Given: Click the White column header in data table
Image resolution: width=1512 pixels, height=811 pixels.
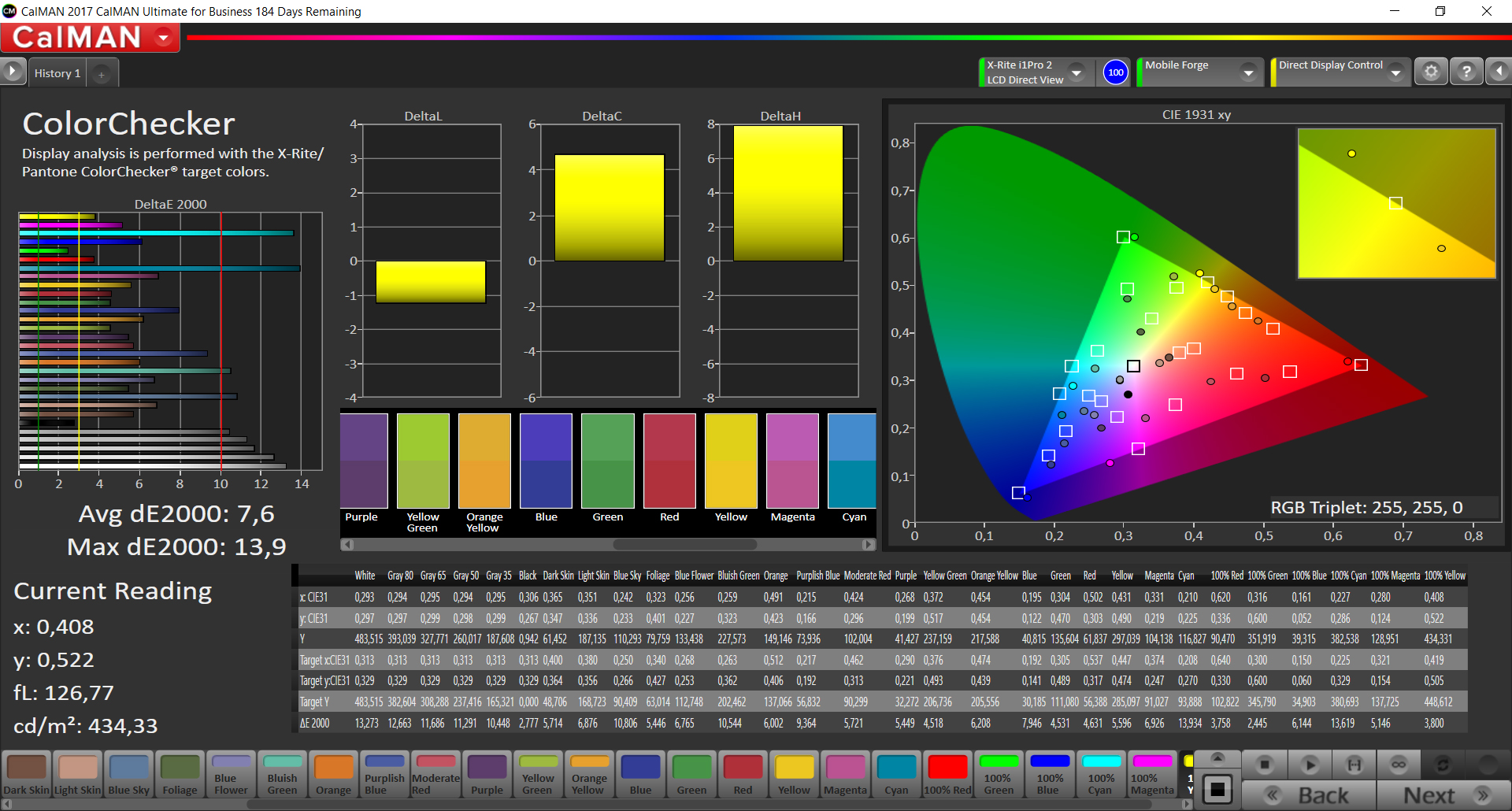Looking at the screenshot, I should click(365, 576).
